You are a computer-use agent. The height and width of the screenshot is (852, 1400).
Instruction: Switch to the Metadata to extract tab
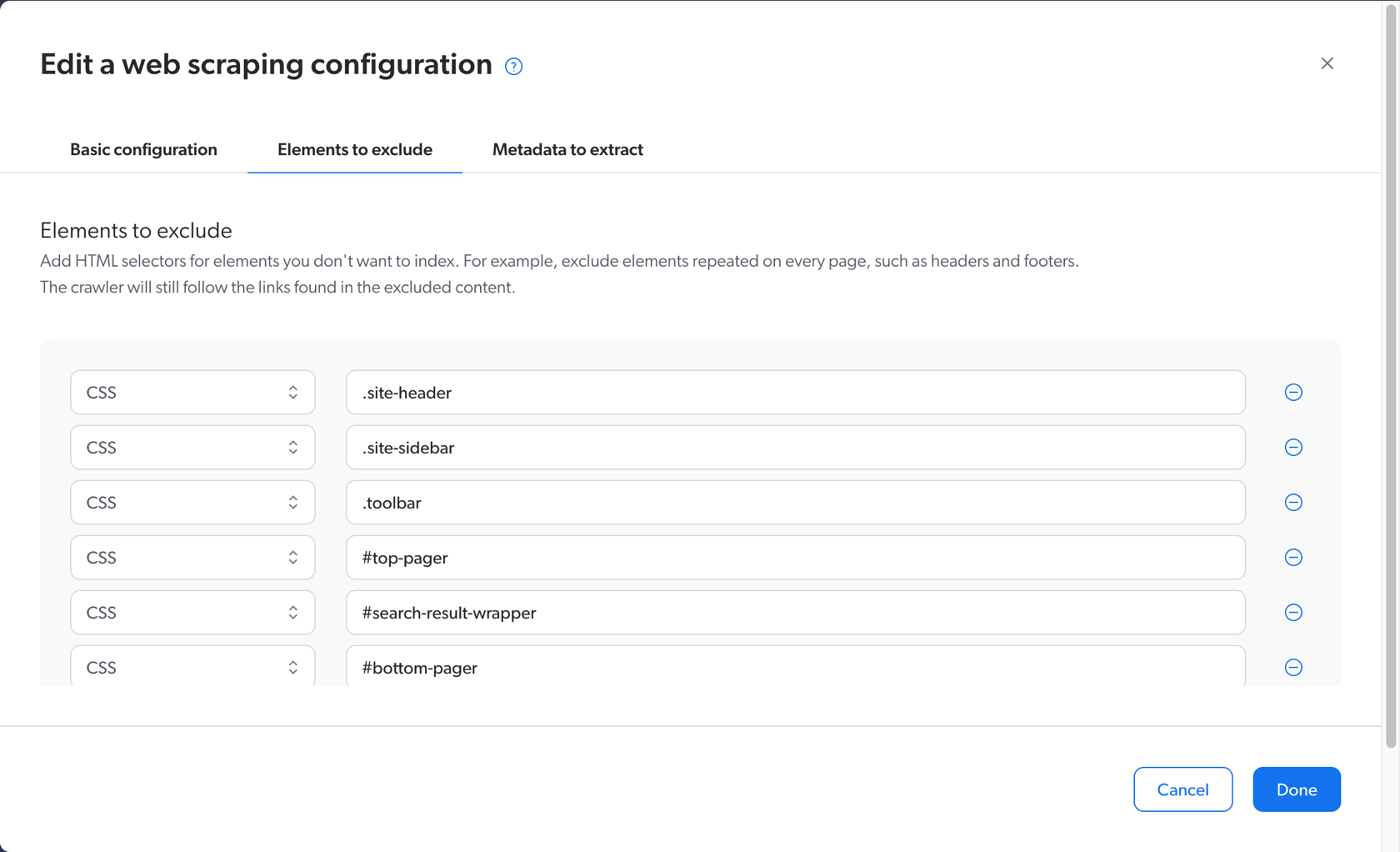coord(567,149)
